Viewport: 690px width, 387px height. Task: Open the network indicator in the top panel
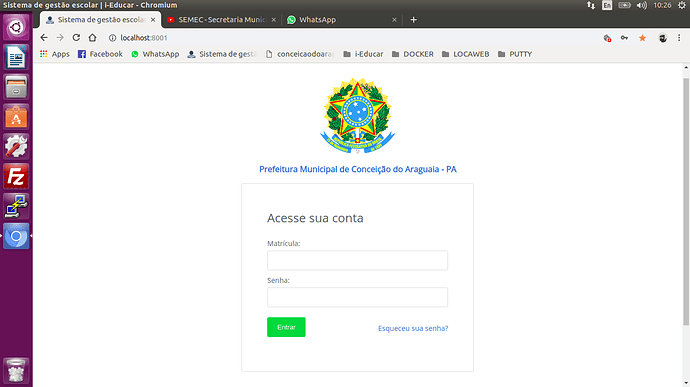[x=591, y=5]
